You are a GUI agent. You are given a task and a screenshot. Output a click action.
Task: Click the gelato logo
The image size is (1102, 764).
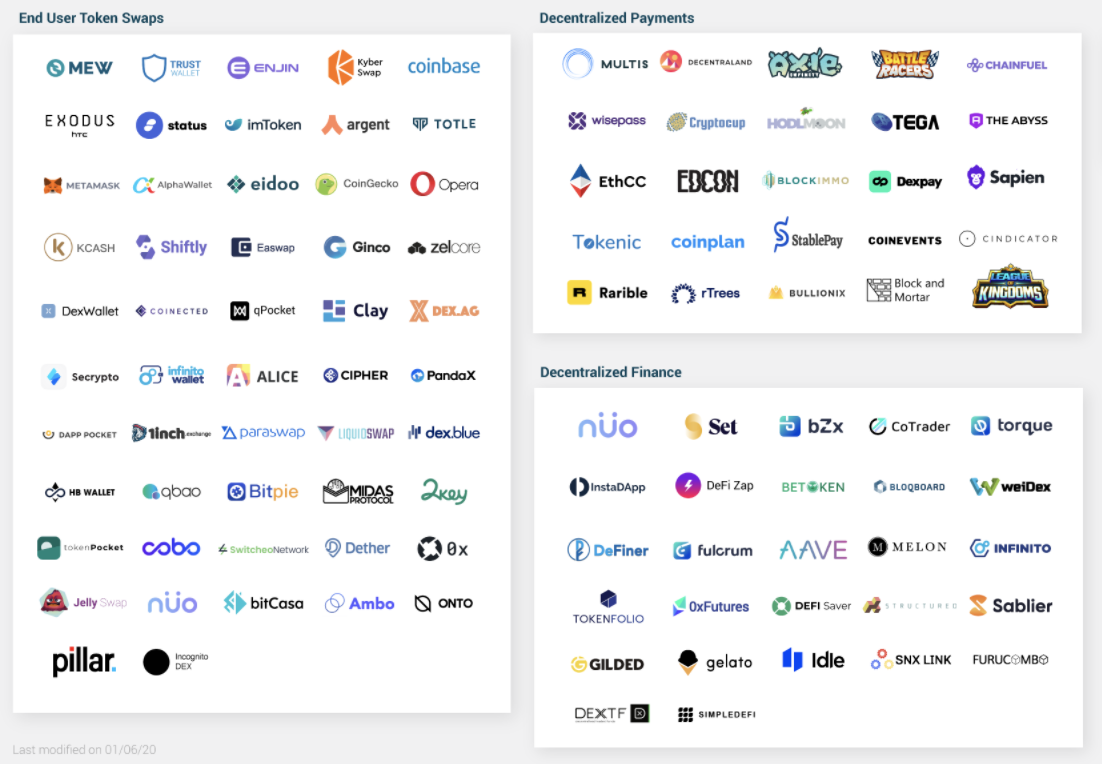click(715, 661)
